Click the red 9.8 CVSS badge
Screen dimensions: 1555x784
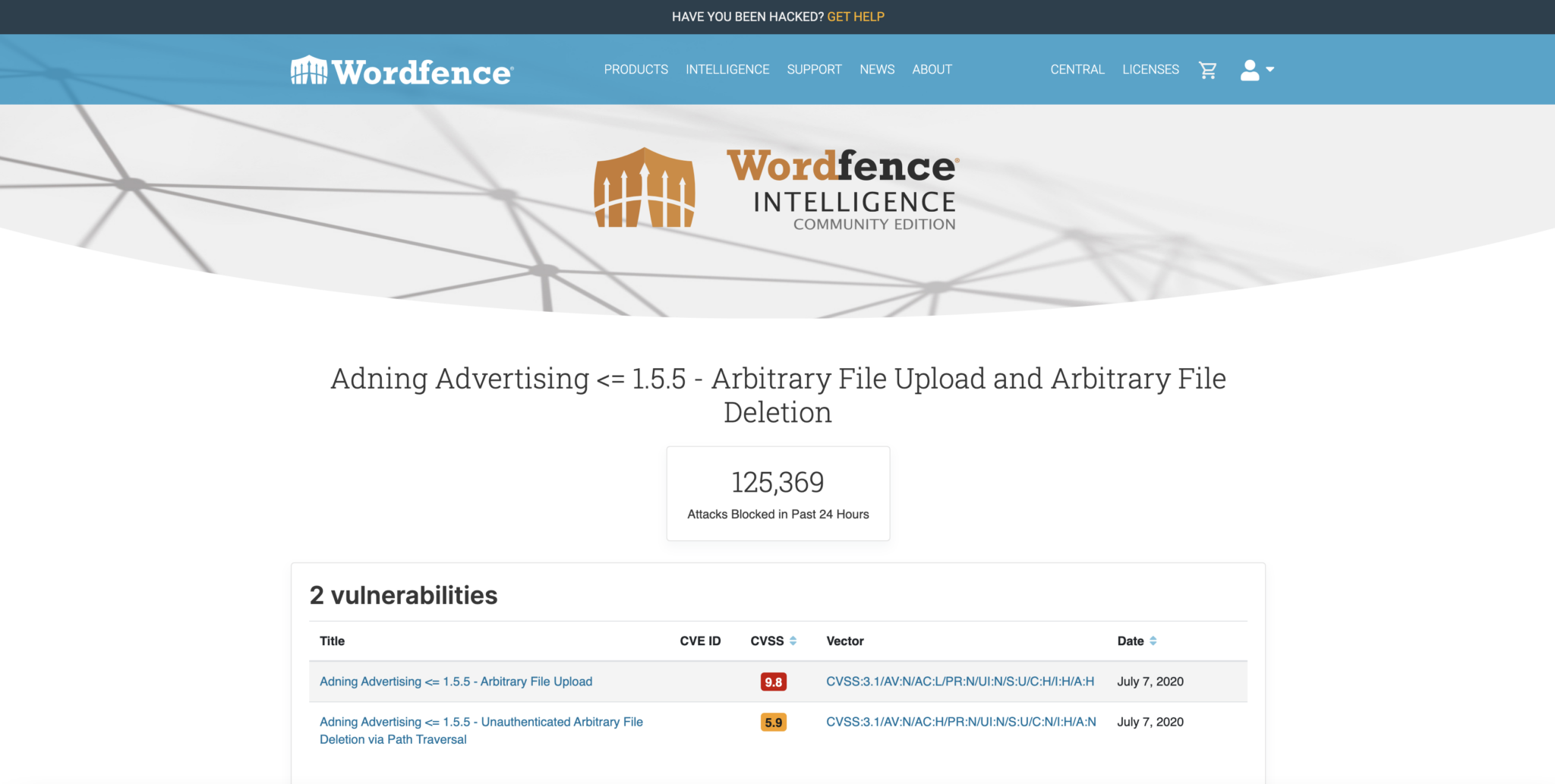[x=773, y=681]
